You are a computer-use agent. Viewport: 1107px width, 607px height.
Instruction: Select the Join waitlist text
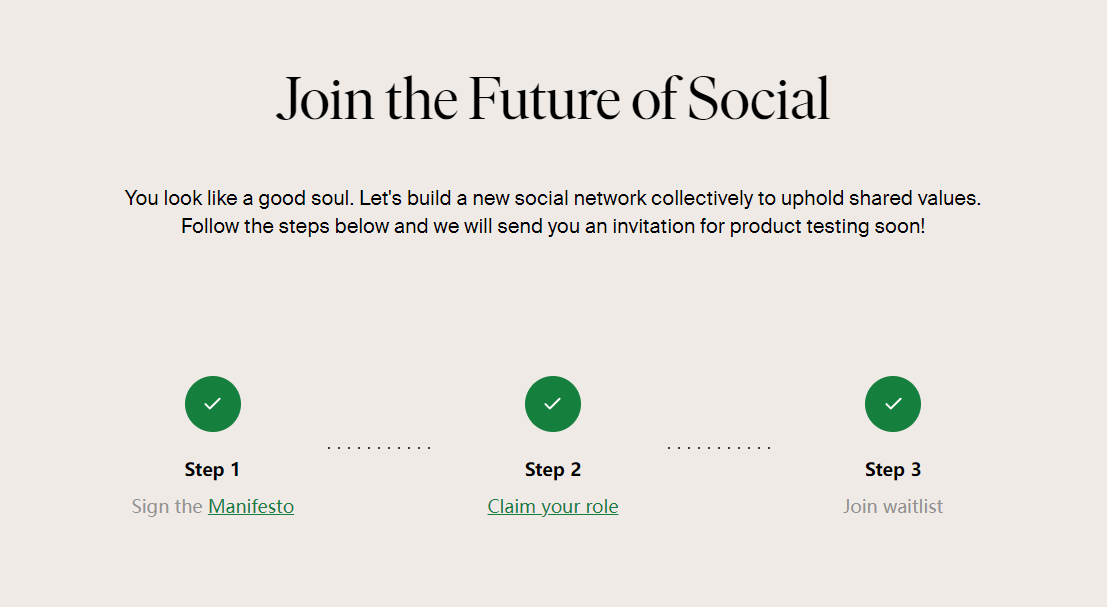click(x=893, y=507)
